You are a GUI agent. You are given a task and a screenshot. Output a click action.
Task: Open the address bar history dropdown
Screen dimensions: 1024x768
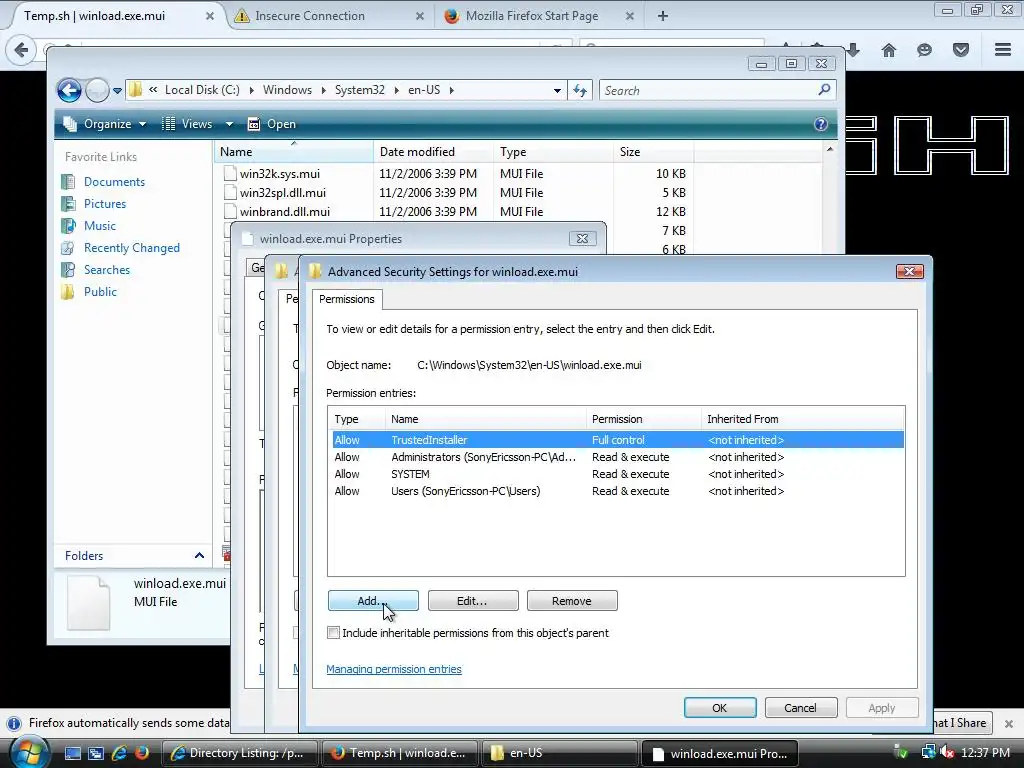(x=557, y=91)
